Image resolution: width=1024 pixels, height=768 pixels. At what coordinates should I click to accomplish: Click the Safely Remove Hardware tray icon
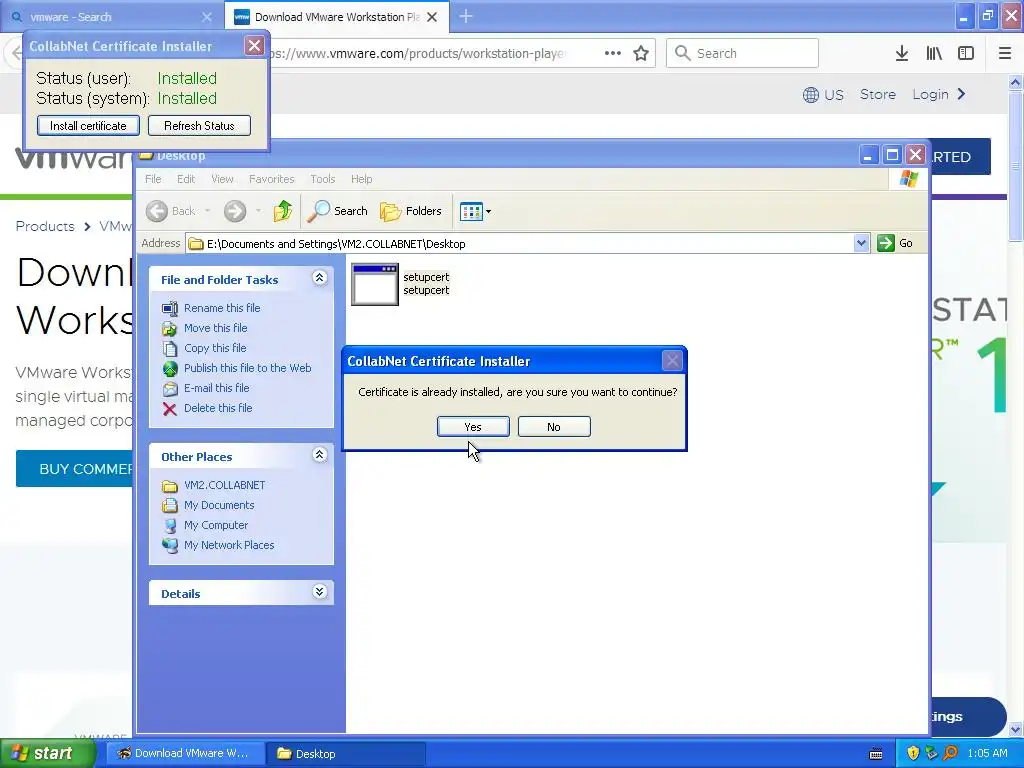931,753
